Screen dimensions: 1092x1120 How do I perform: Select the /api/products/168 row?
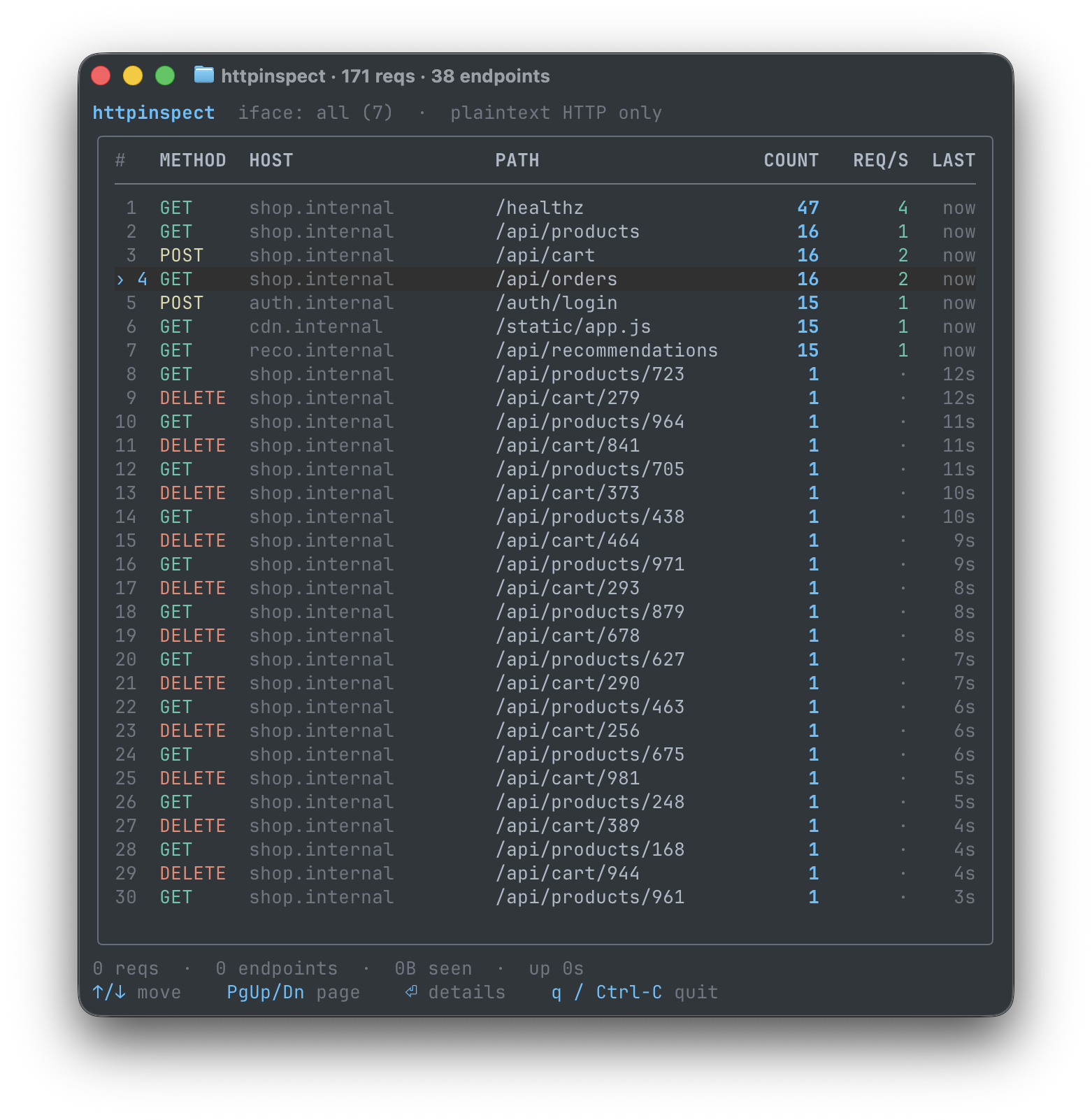point(545,849)
